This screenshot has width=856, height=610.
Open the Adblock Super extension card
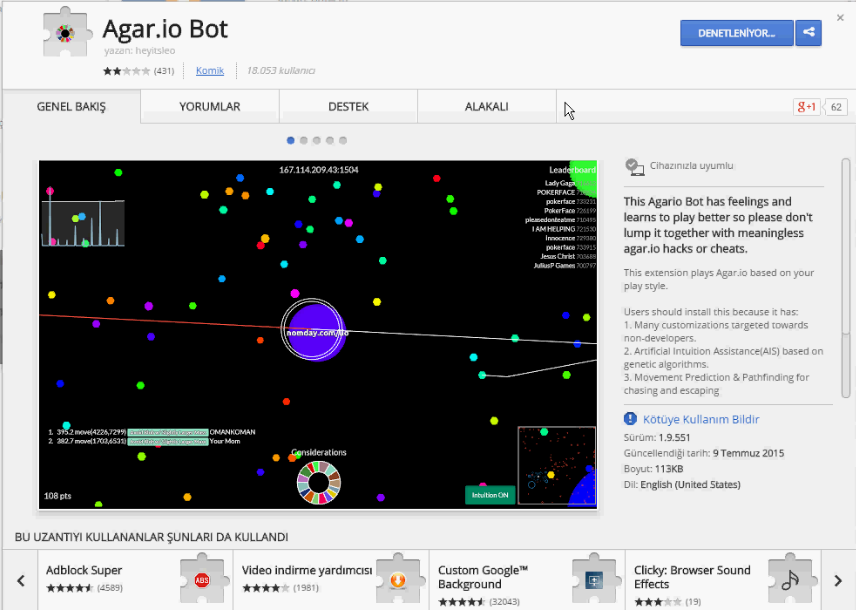pos(135,580)
